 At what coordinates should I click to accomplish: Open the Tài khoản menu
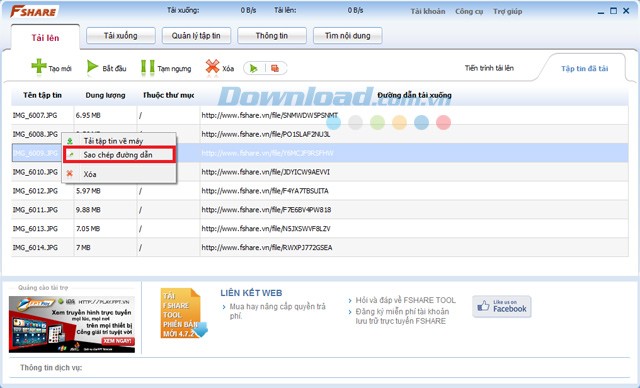point(428,11)
